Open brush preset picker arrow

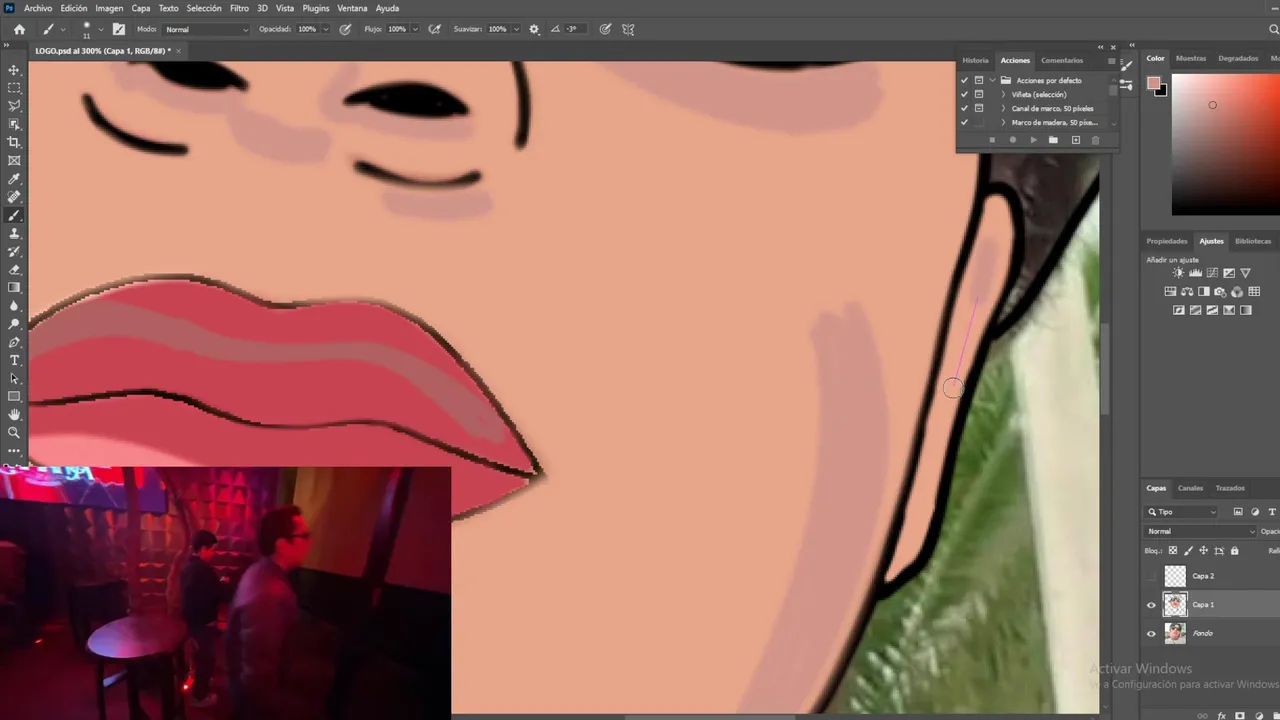click(x=100, y=29)
